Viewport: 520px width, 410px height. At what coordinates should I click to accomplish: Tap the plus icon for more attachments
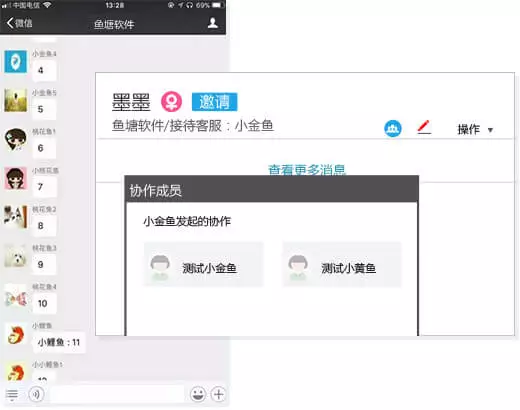coord(219,394)
